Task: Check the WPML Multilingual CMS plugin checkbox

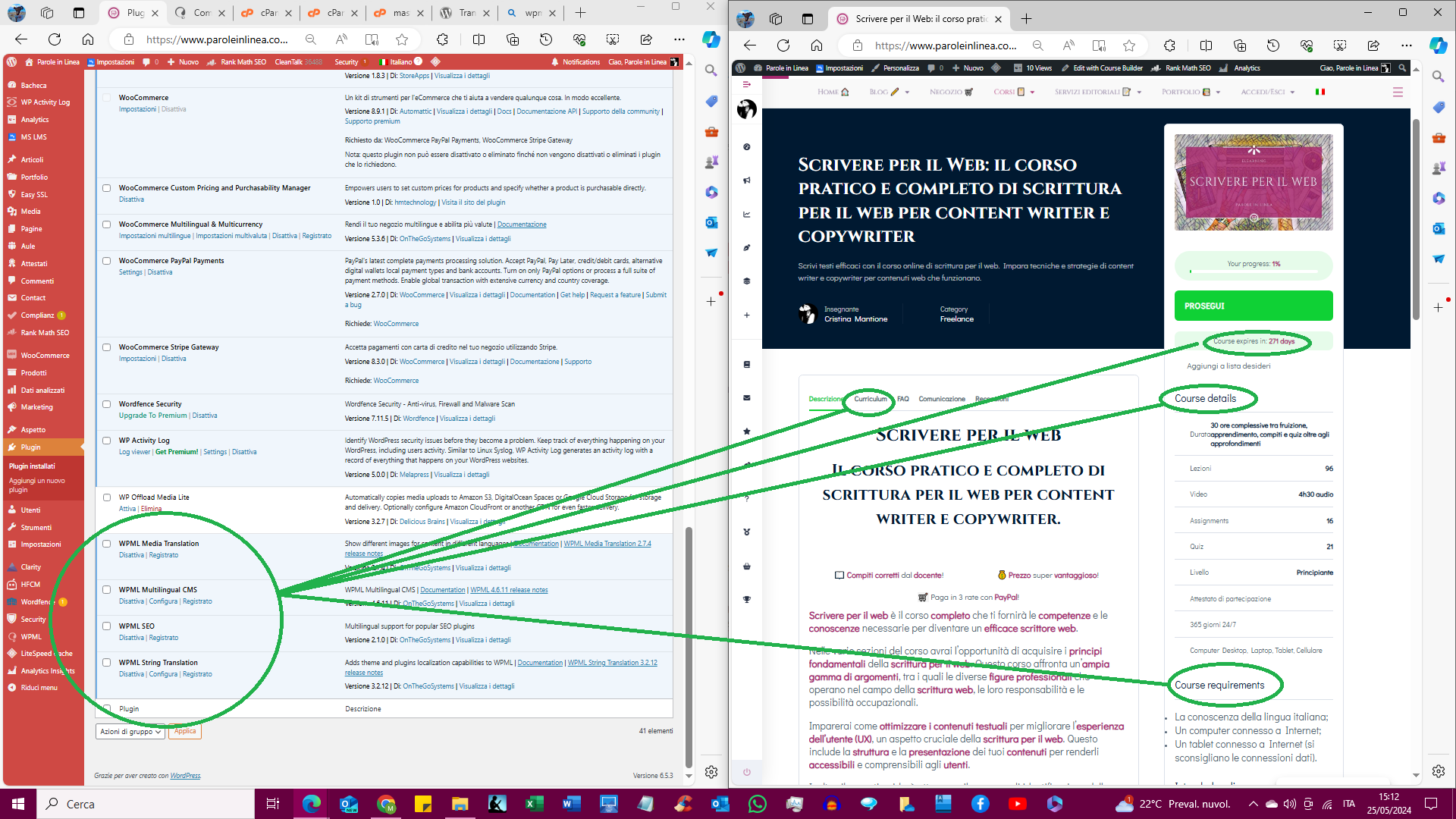Action: tap(107, 590)
